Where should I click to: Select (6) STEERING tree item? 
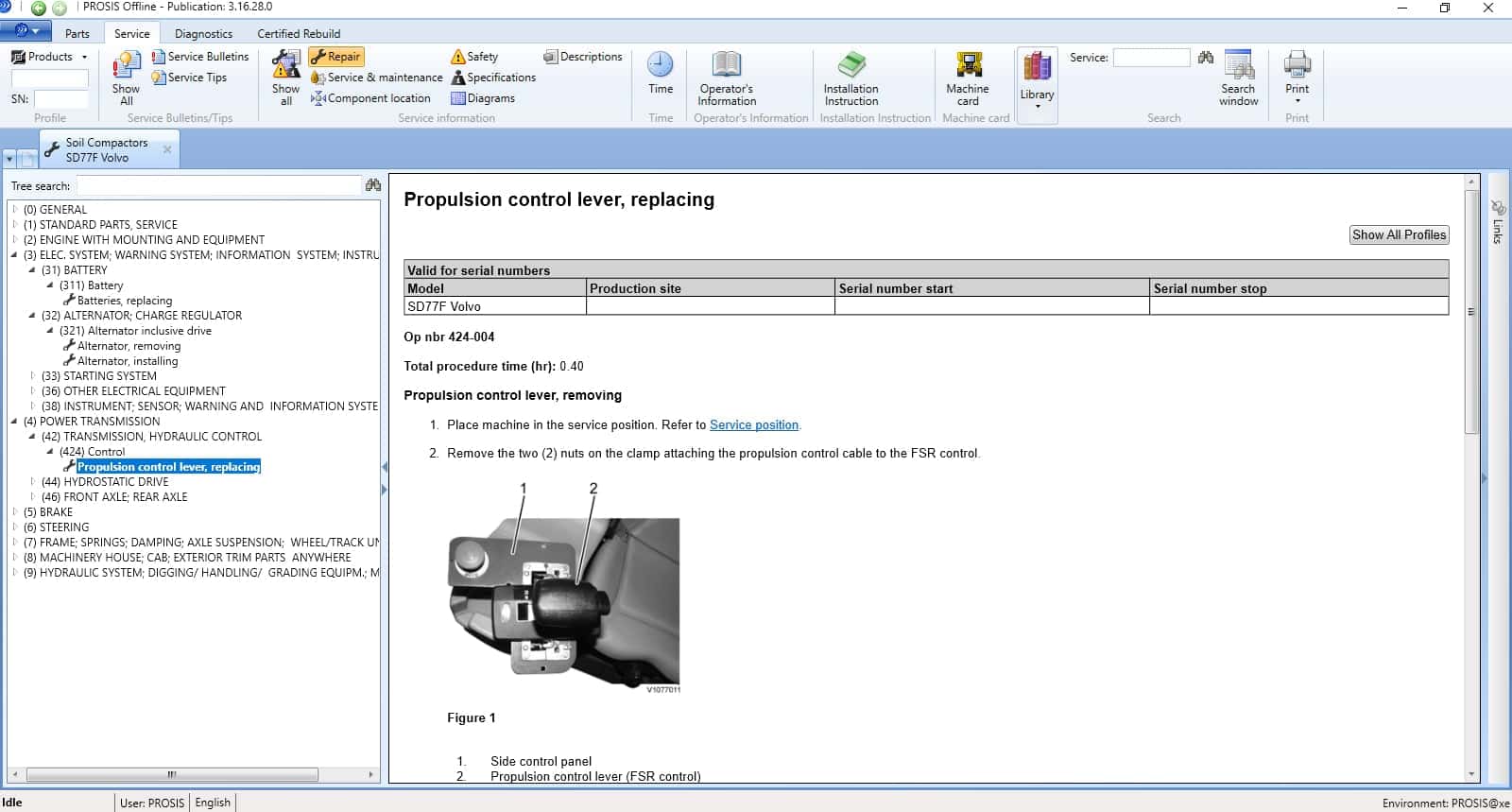[57, 527]
